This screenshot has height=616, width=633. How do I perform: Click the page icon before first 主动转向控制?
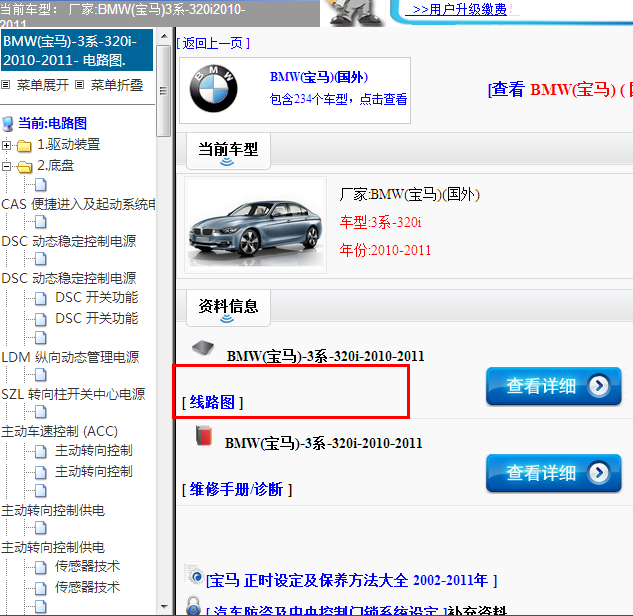[x=40, y=452]
